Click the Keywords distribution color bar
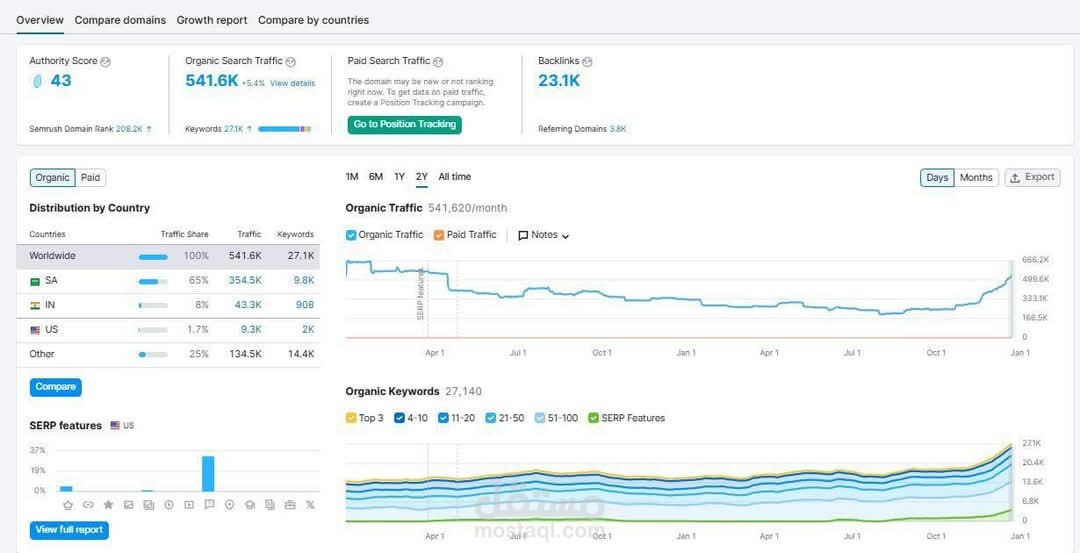The image size is (1080, 553). pyautogui.click(x=284, y=129)
